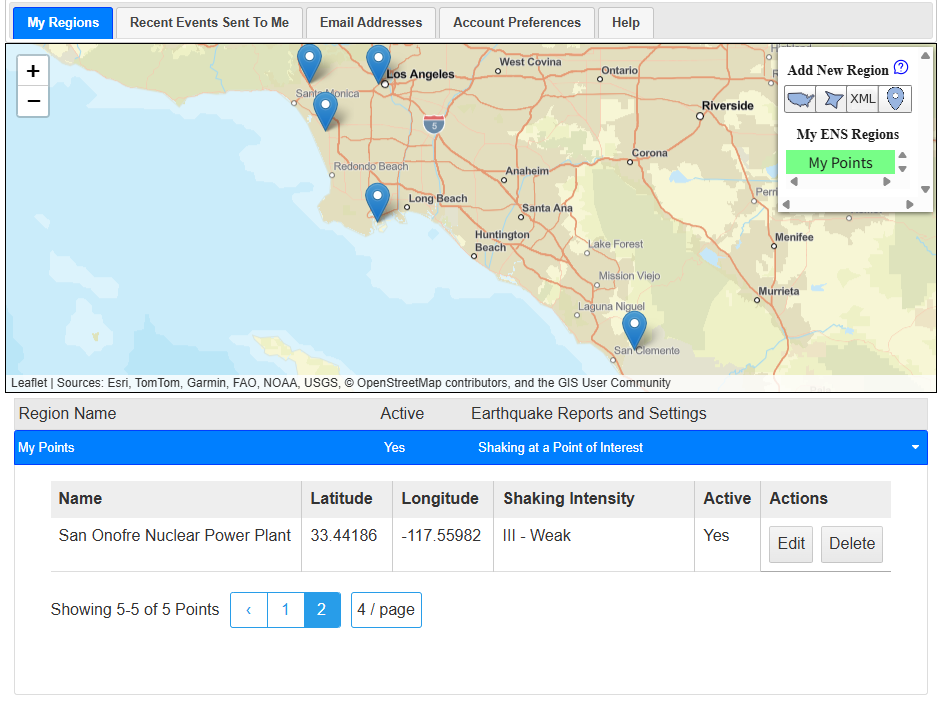Click the map pin at Los Angeles
The width and height of the screenshot is (948, 704).
coord(378,64)
